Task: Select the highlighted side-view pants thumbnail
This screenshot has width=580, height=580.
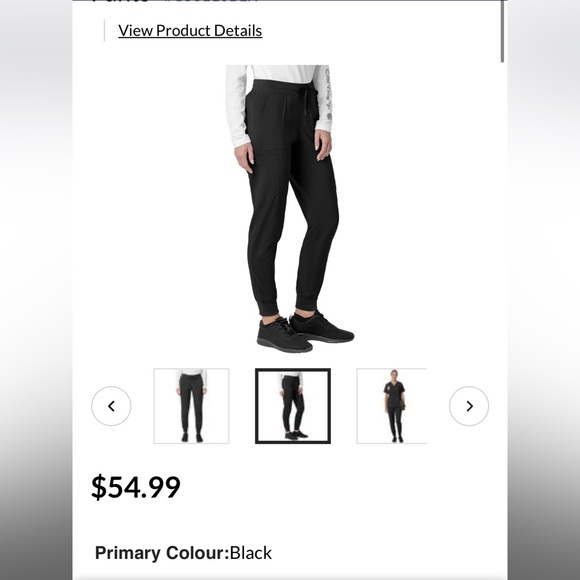Action: (x=293, y=406)
